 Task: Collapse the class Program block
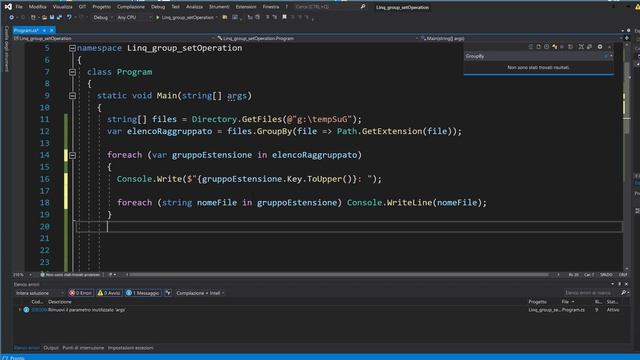tap(72, 72)
